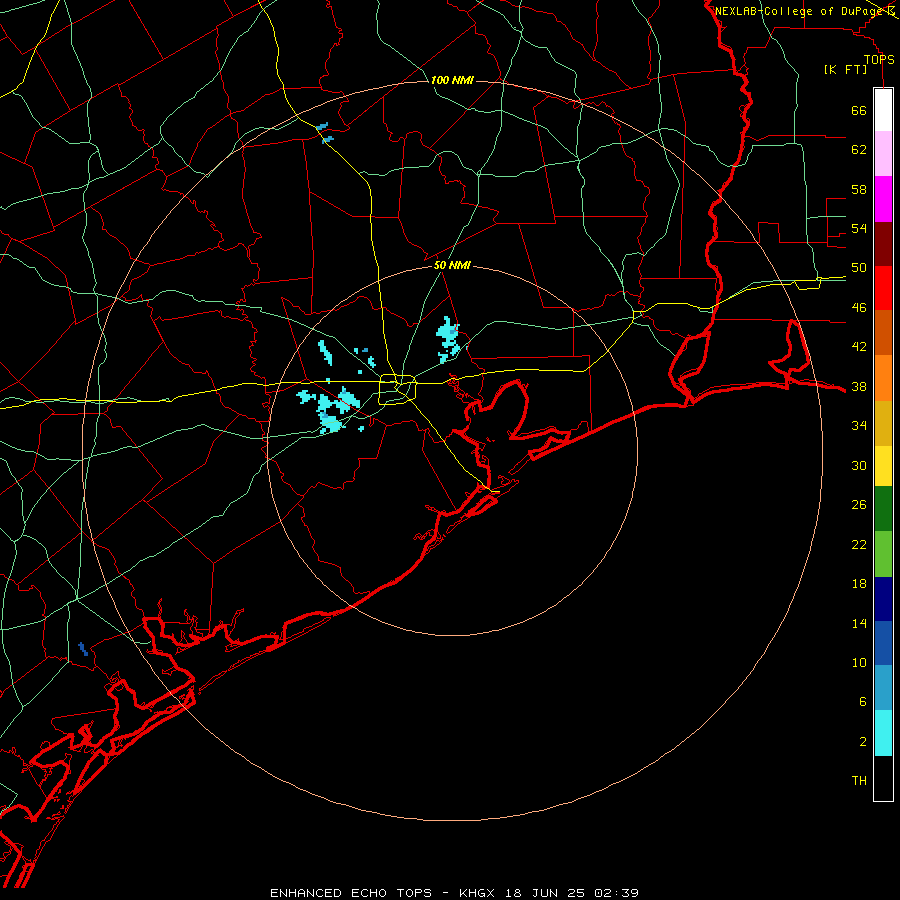
Task: Select the legend value "54"
Action: point(859,228)
